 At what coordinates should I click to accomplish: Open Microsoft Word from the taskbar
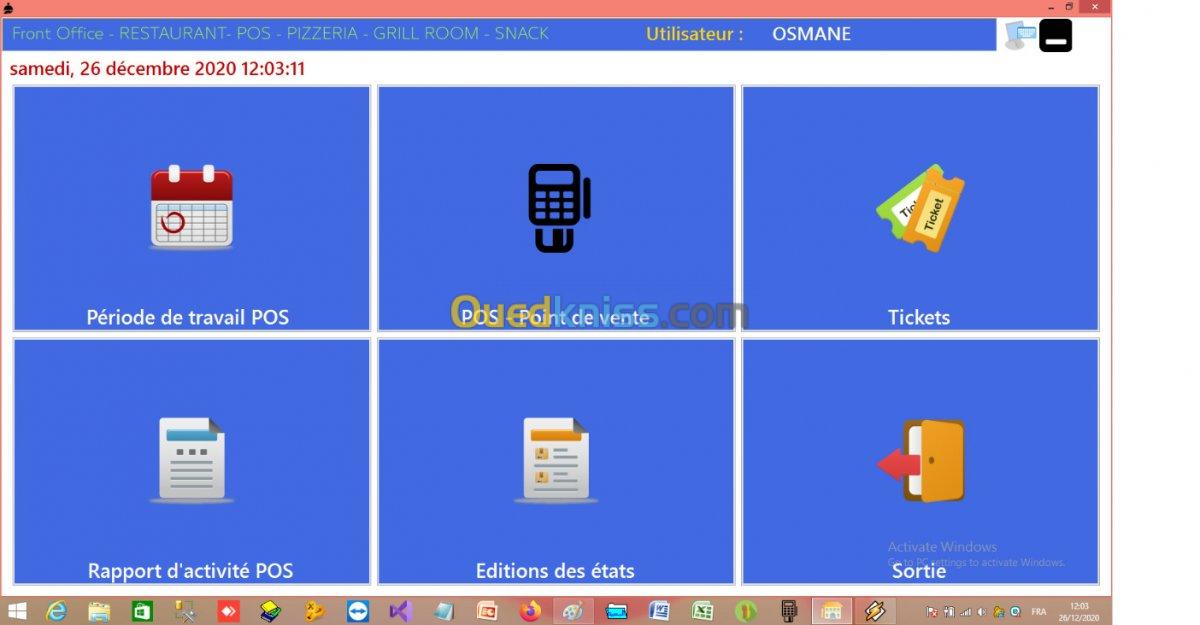tap(659, 611)
